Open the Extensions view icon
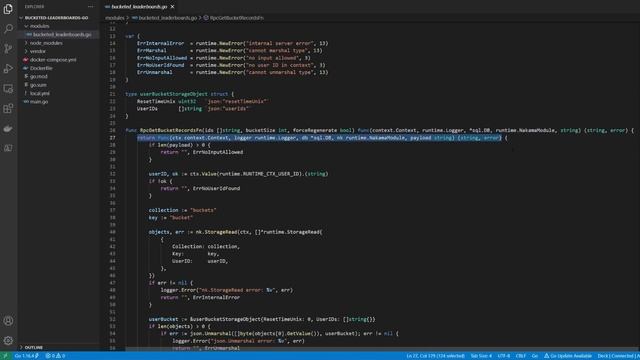The height and width of the screenshot is (360, 640). [8, 109]
